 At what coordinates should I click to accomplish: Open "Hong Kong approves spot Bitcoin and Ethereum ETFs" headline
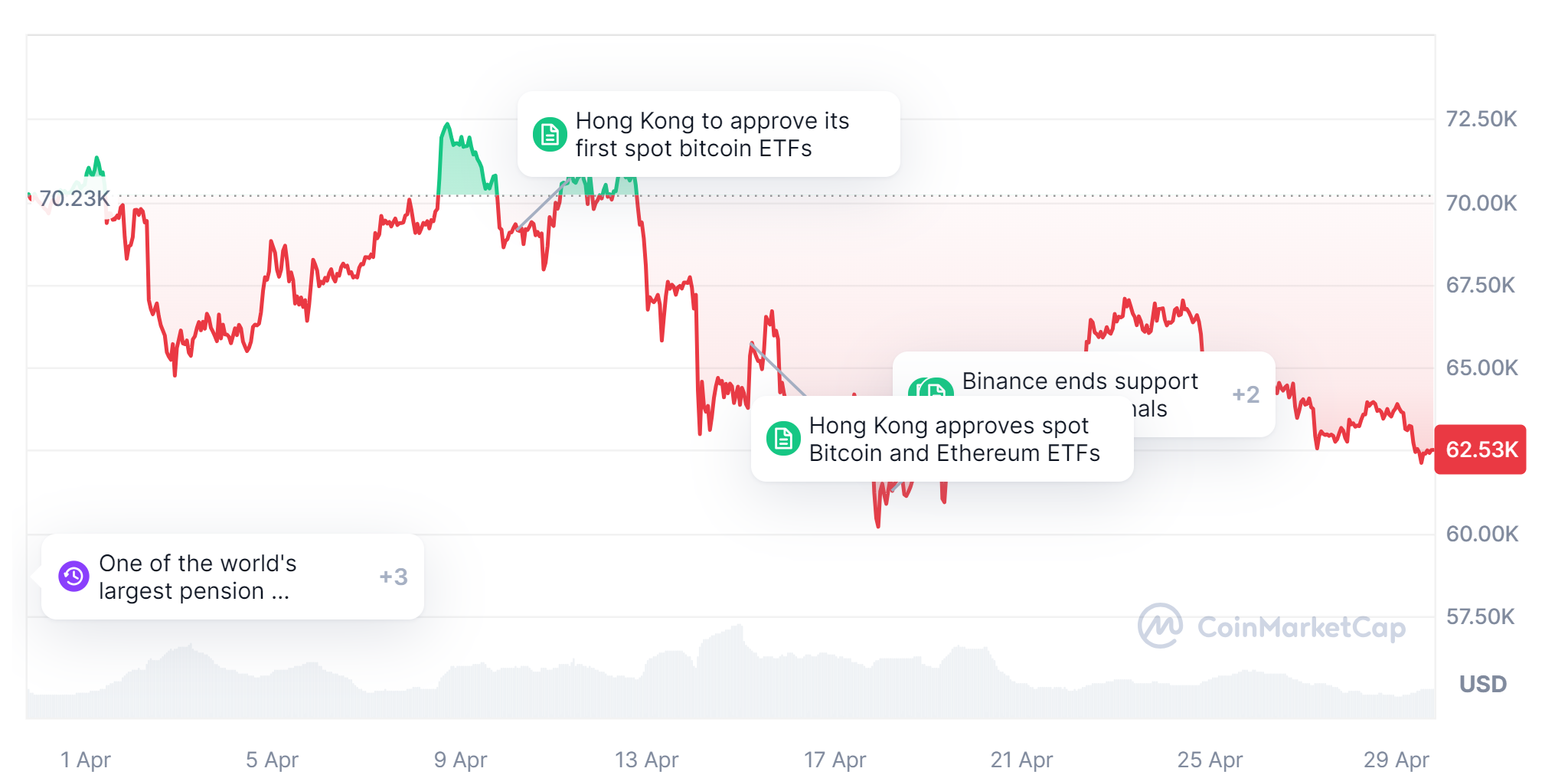[x=954, y=439]
